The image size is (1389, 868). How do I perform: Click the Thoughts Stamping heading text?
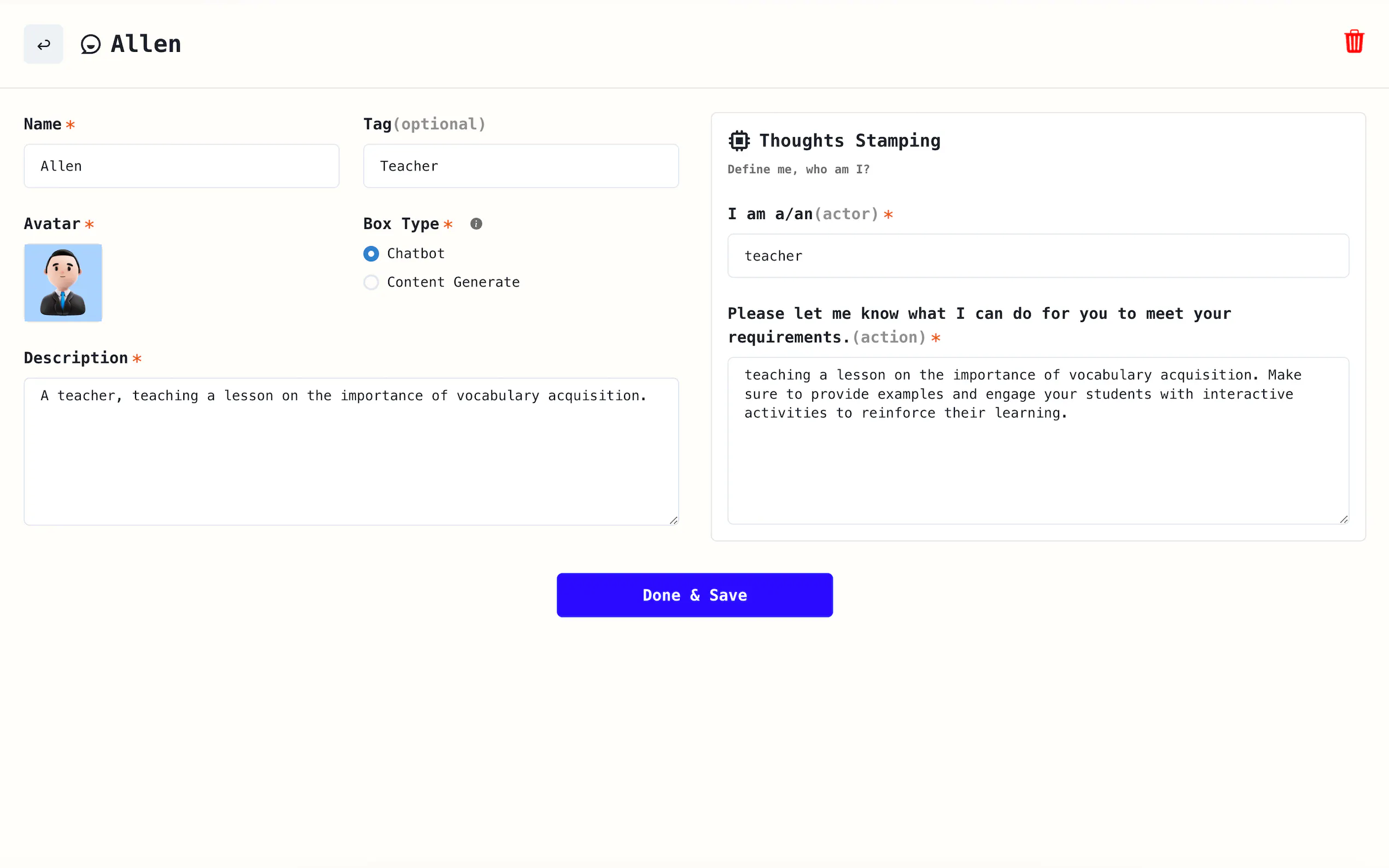tap(849, 140)
